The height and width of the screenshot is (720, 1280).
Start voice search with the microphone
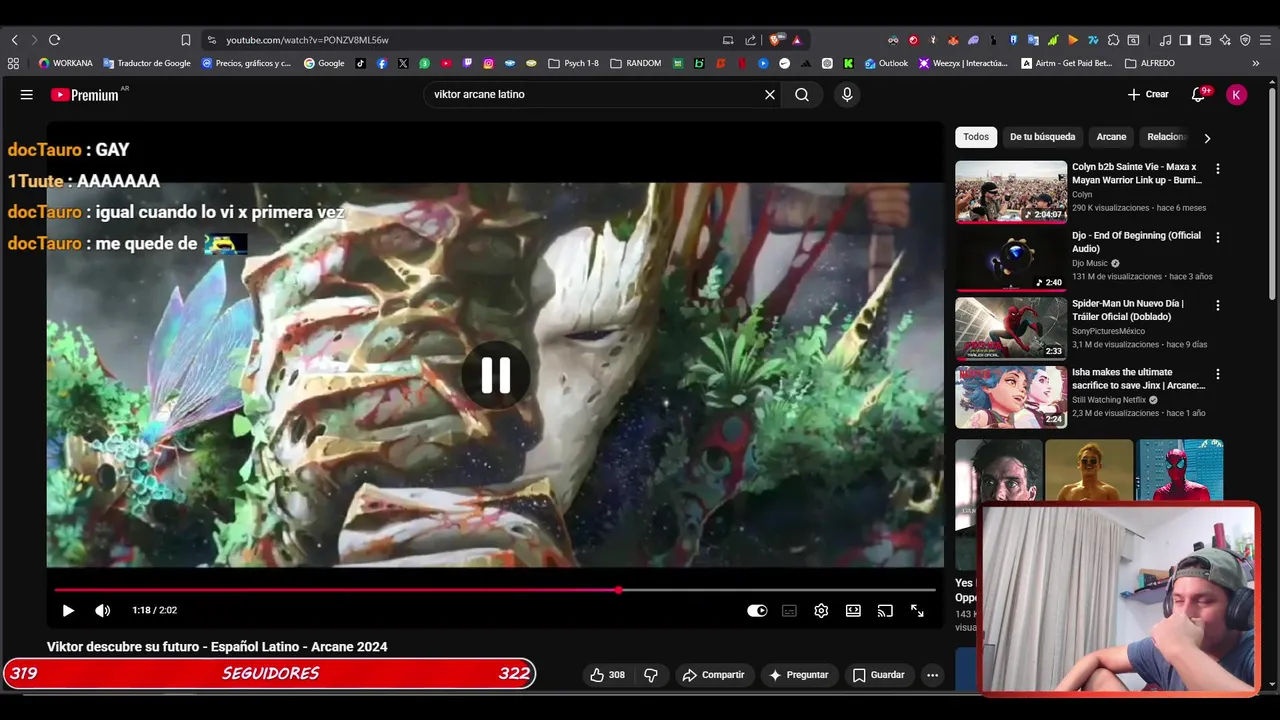coord(847,94)
